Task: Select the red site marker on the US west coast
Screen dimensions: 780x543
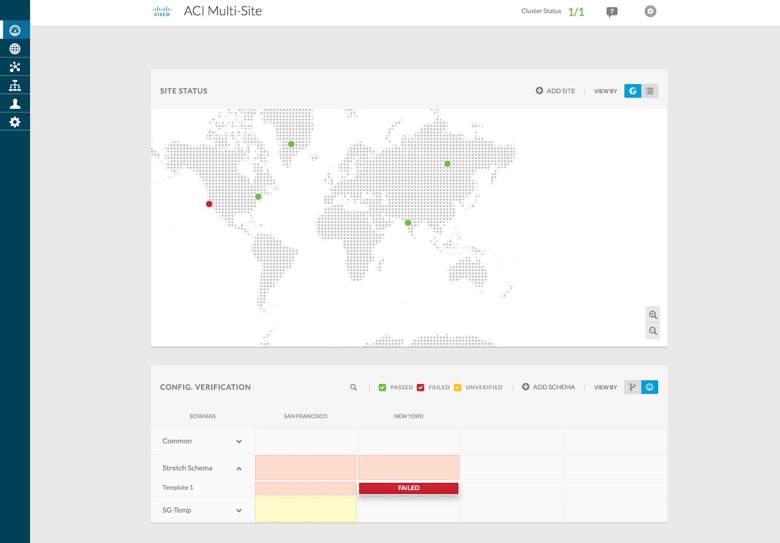Action: click(209, 204)
